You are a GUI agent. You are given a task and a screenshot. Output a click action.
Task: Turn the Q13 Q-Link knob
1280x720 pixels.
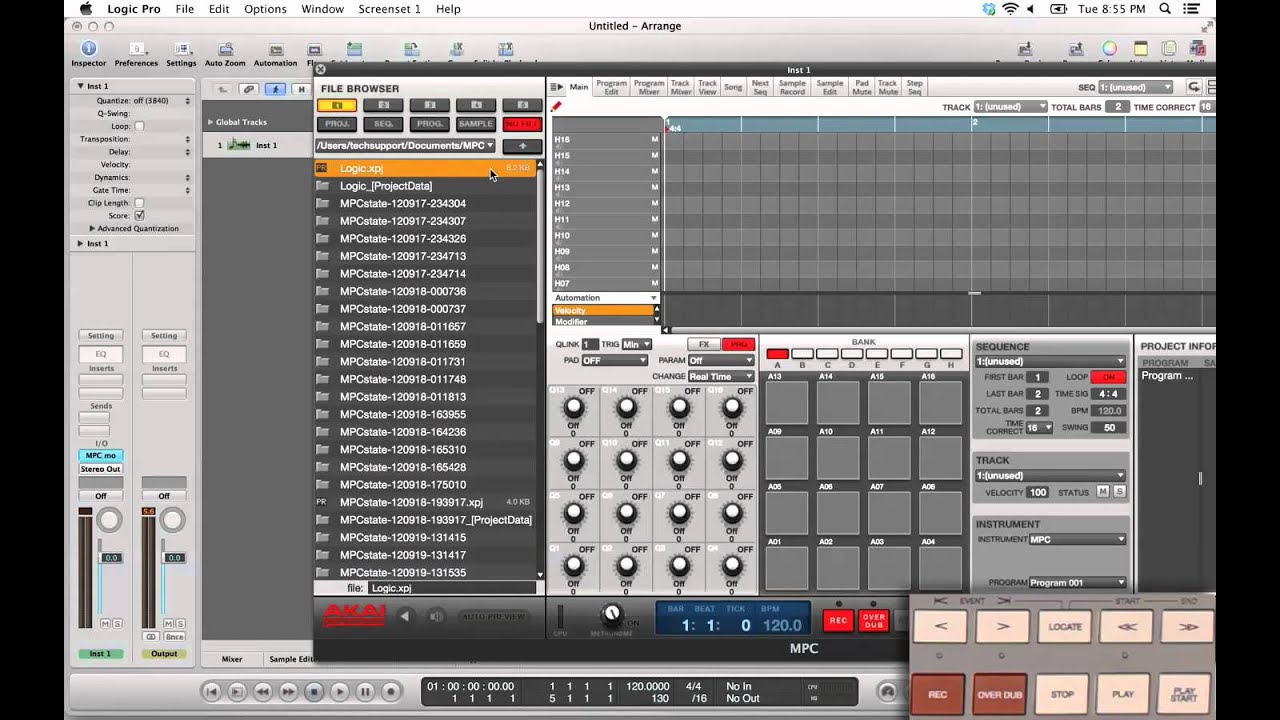(x=573, y=408)
